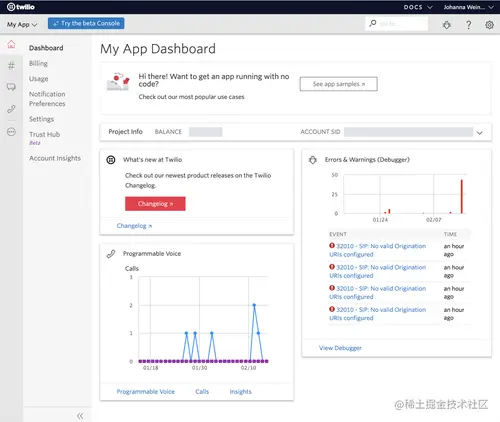Select Dashboard in the side menu
The width and height of the screenshot is (500, 422).
(x=46, y=48)
